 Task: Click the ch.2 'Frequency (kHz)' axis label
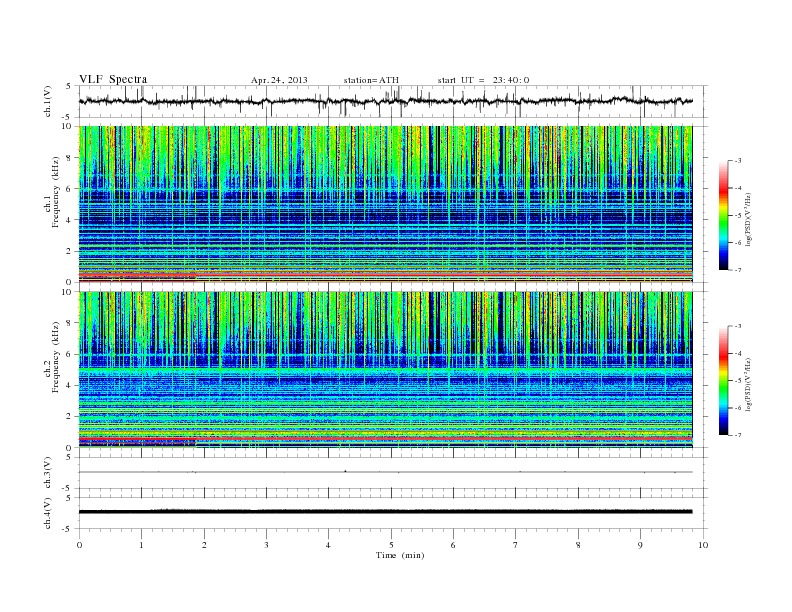(56, 358)
